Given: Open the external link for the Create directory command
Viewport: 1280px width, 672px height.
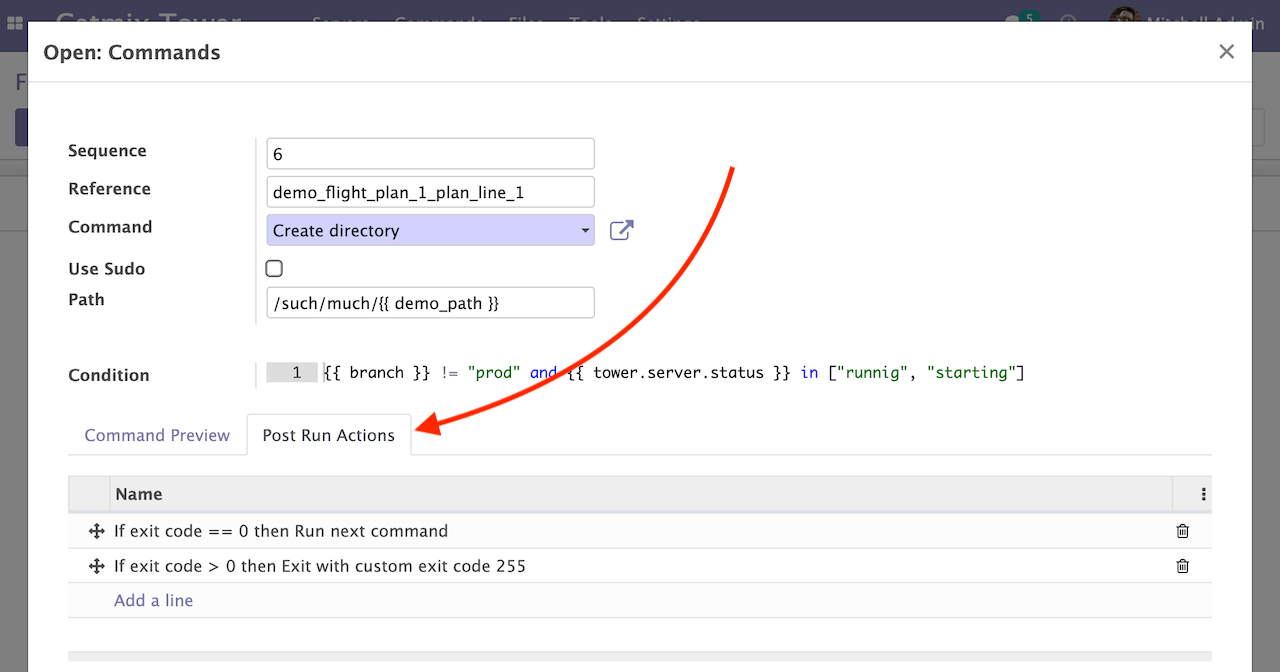Looking at the screenshot, I should pyautogui.click(x=621, y=231).
